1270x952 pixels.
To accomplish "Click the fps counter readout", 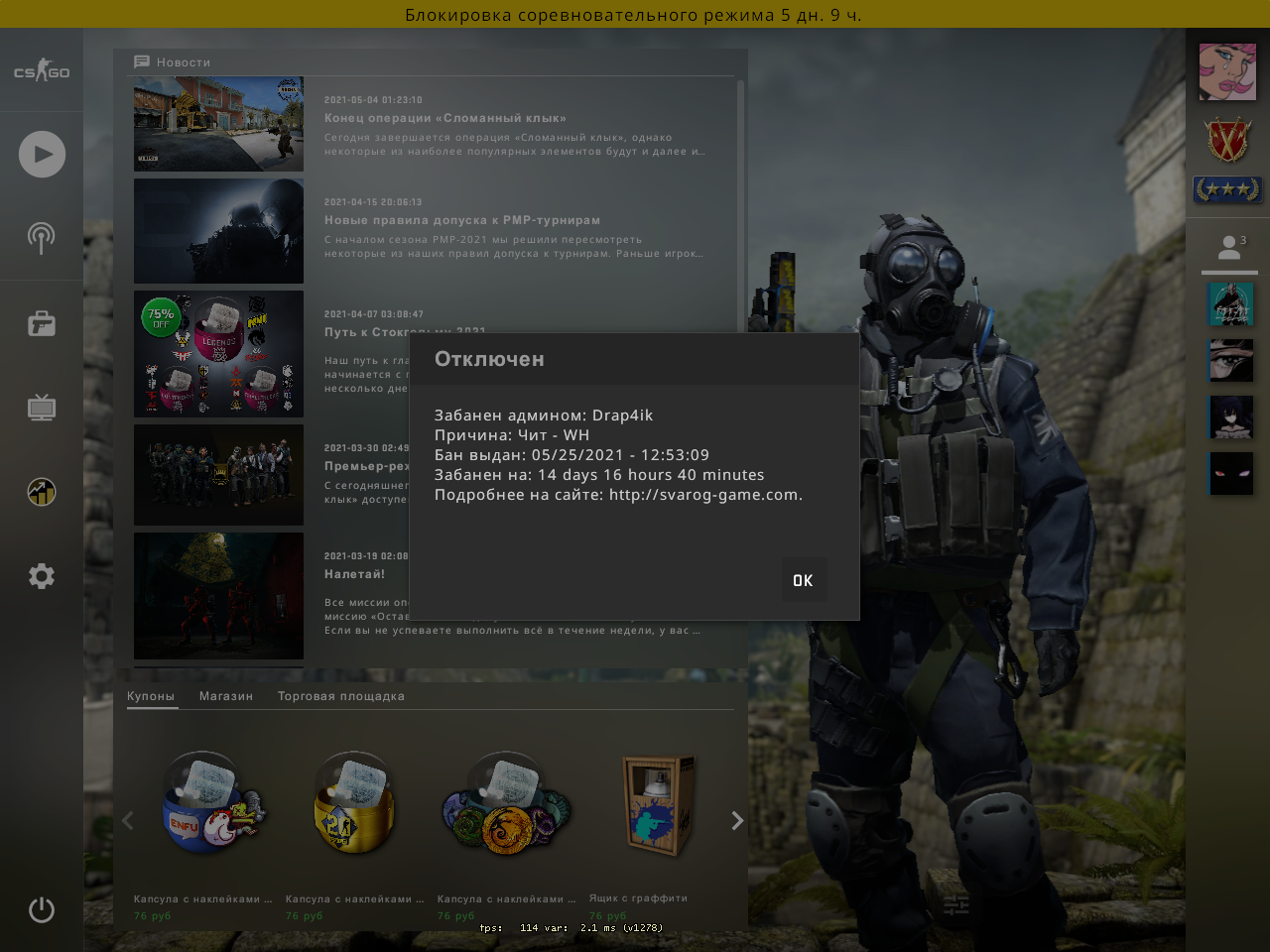I will click(571, 928).
